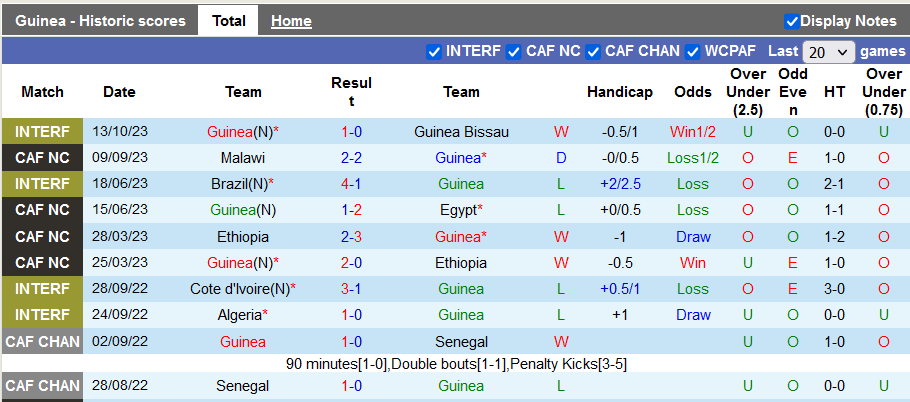Viewport: 910px width, 402px height.
Task: Click the Handicap column header
Action: 619,92
